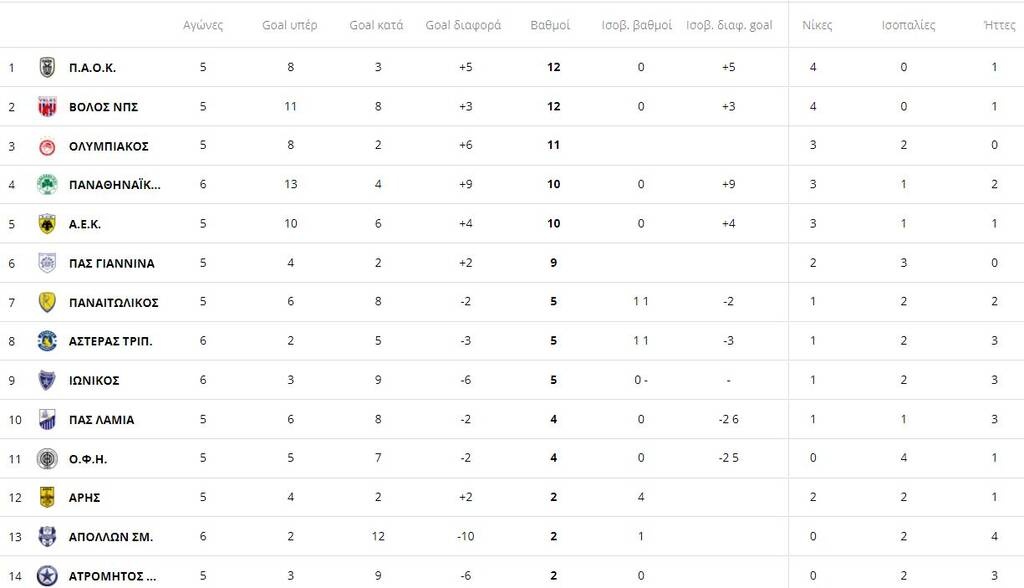
Task: Click the ΑΤΡΟΜΗΤΟΣ team row name
Action: click(112, 576)
